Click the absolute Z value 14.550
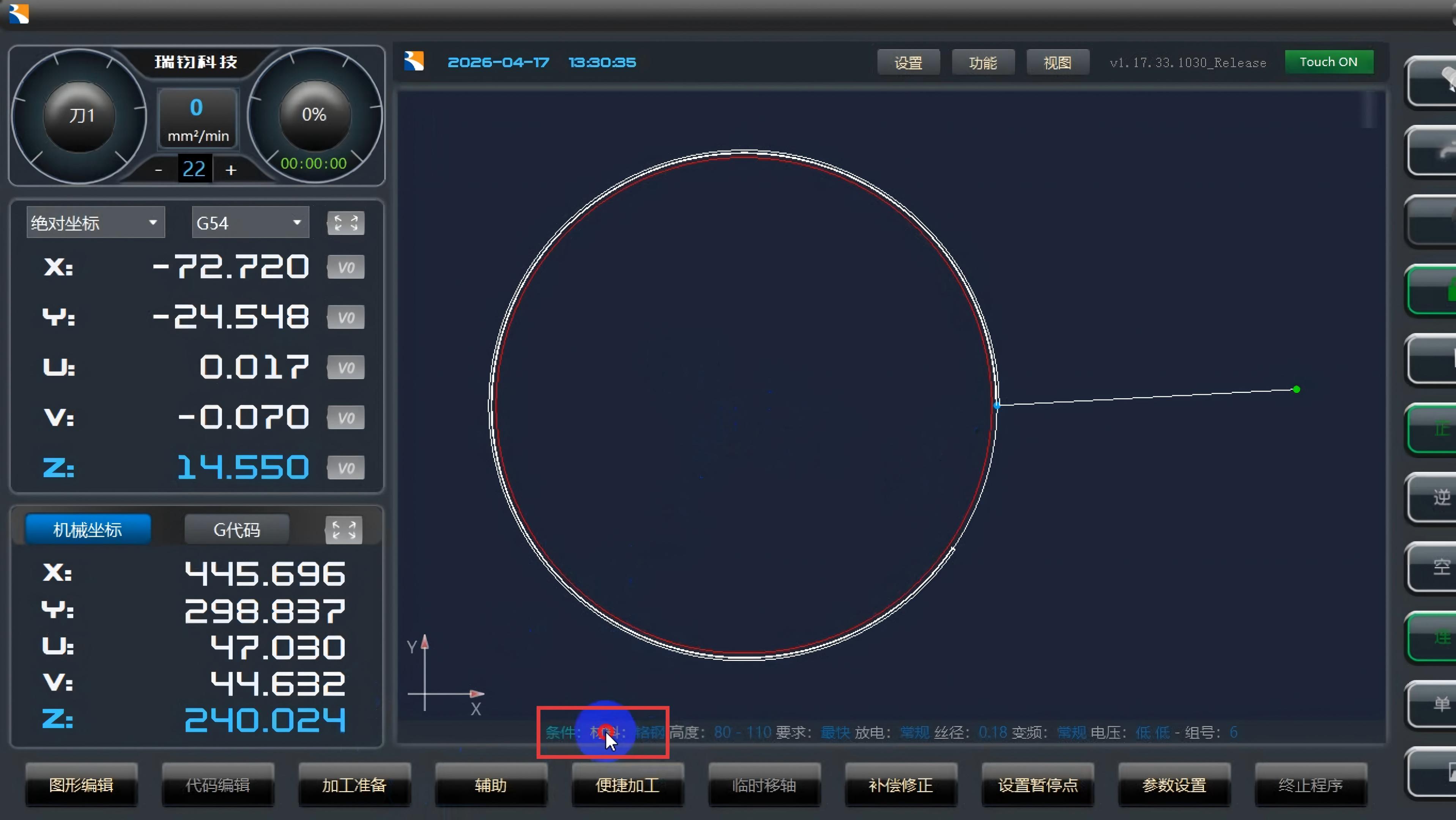Viewport: 1456px width, 820px height. [244, 467]
